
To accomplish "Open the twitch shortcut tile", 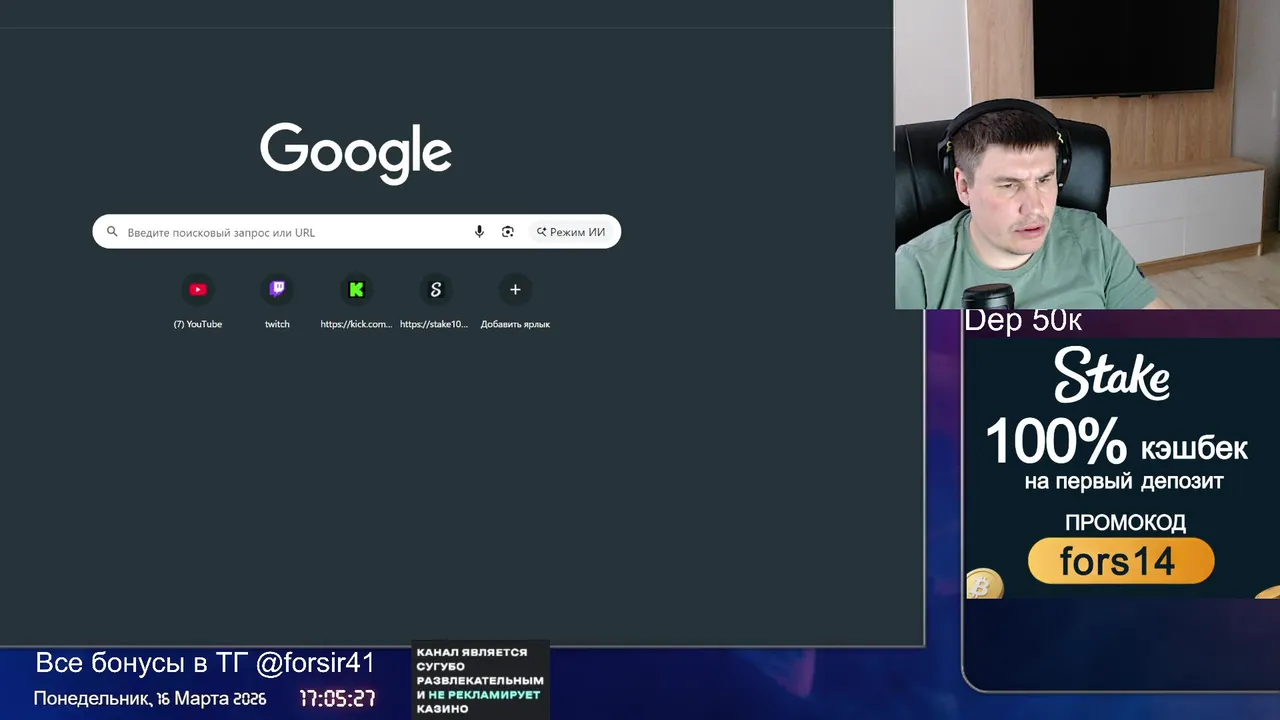I will (x=277, y=301).
